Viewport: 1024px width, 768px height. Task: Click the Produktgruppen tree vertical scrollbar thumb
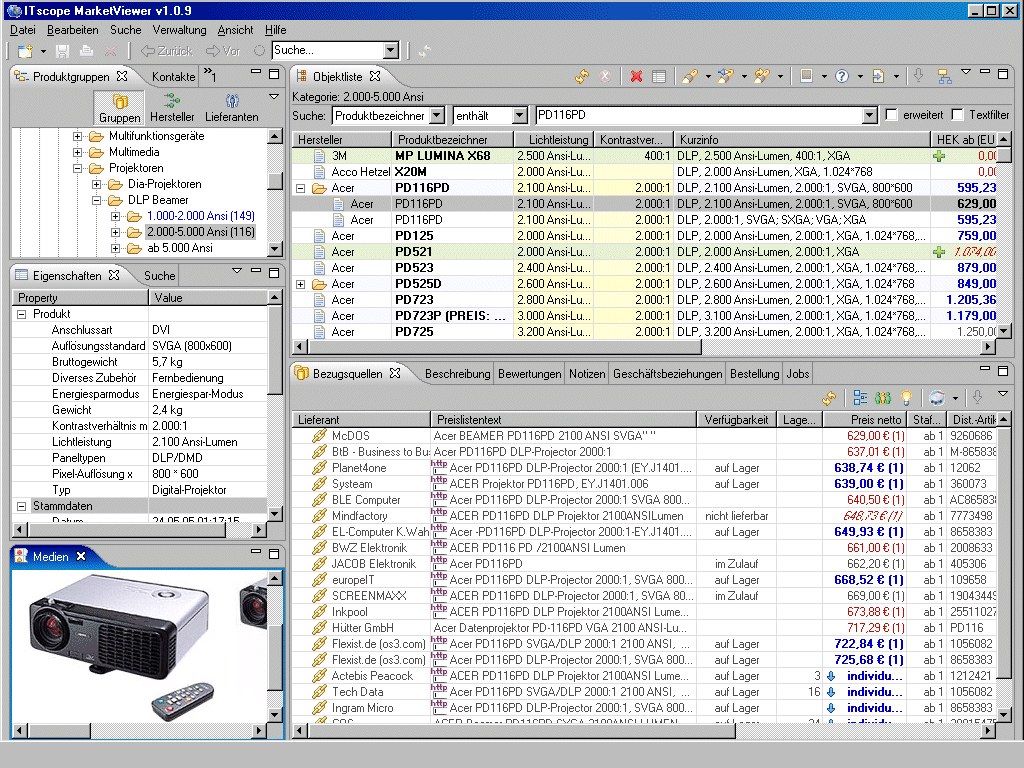(275, 180)
